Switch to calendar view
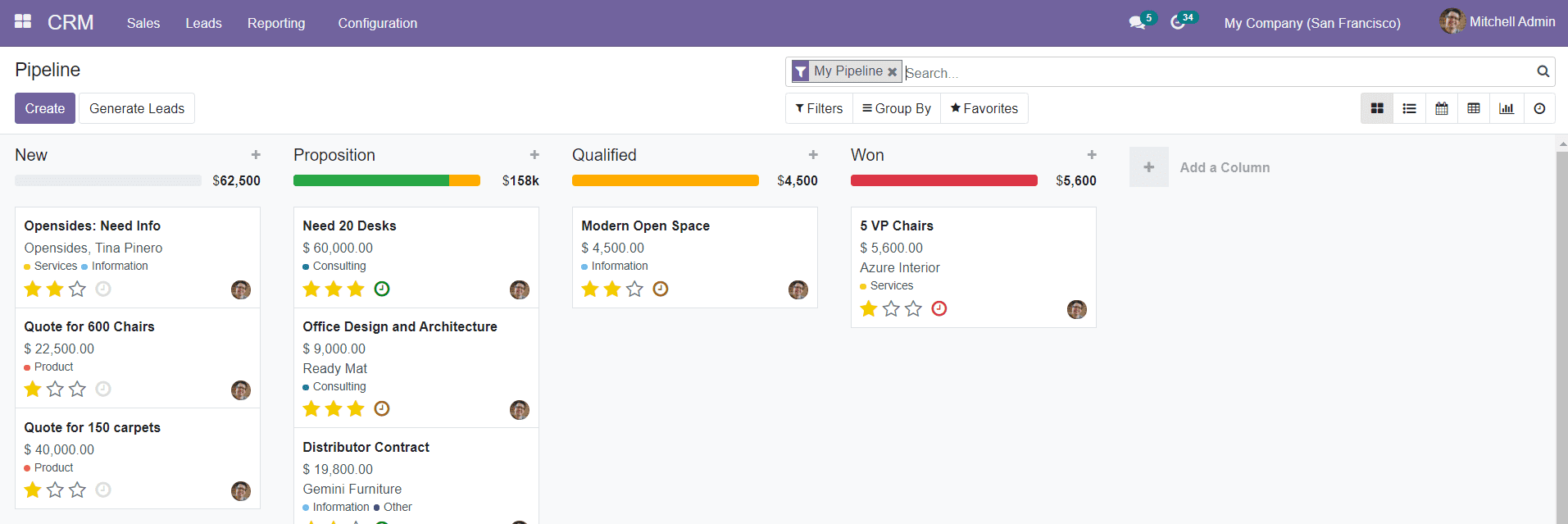The width and height of the screenshot is (1568, 524). tap(1441, 108)
